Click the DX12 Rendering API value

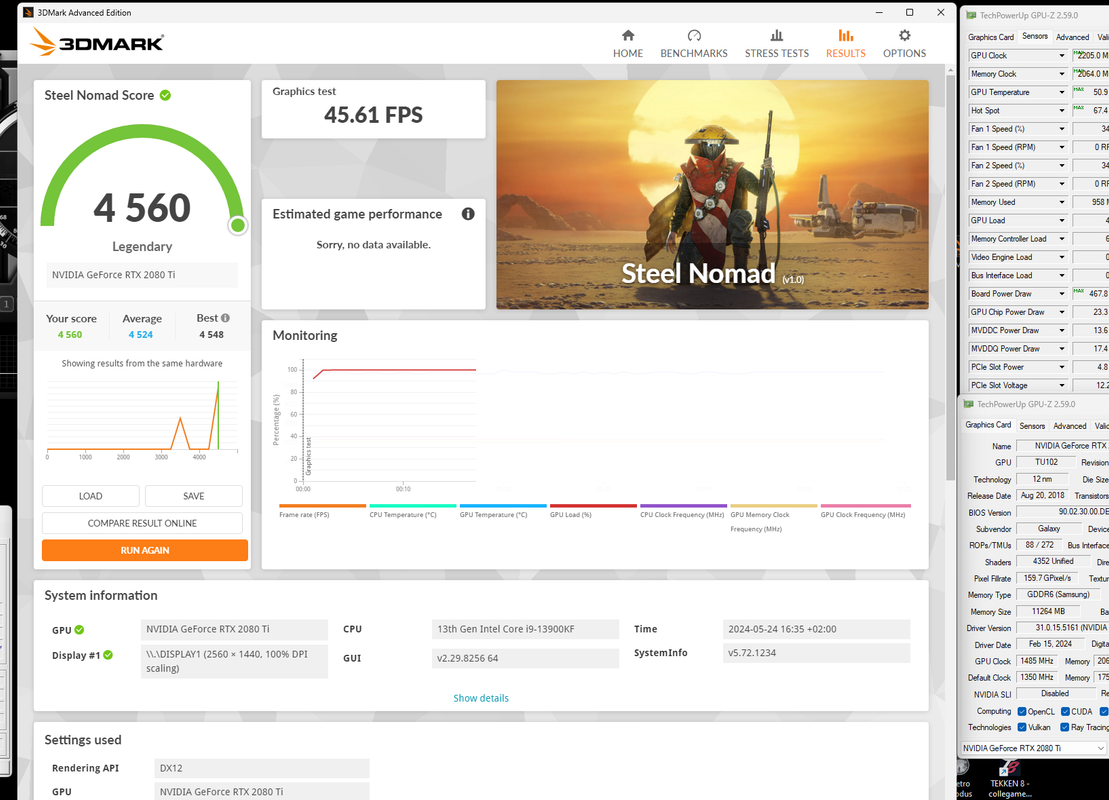tap(262, 768)
